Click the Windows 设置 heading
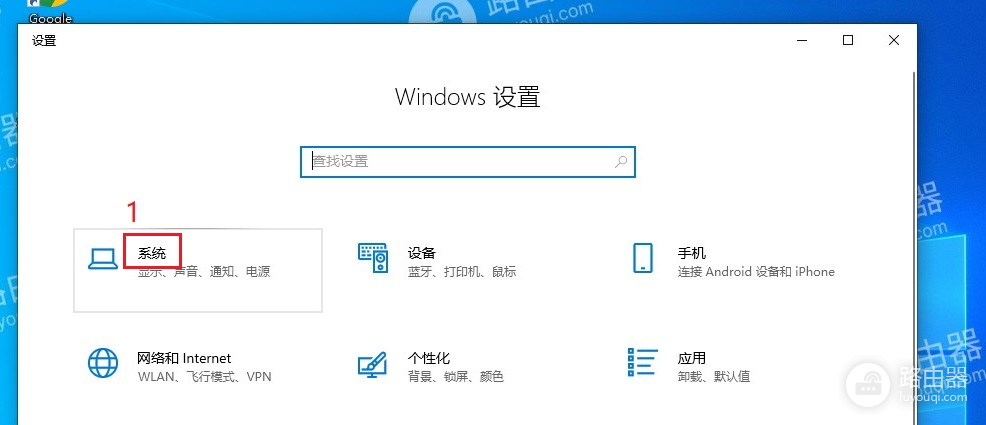986x425 pixels. tap(468, 97)
